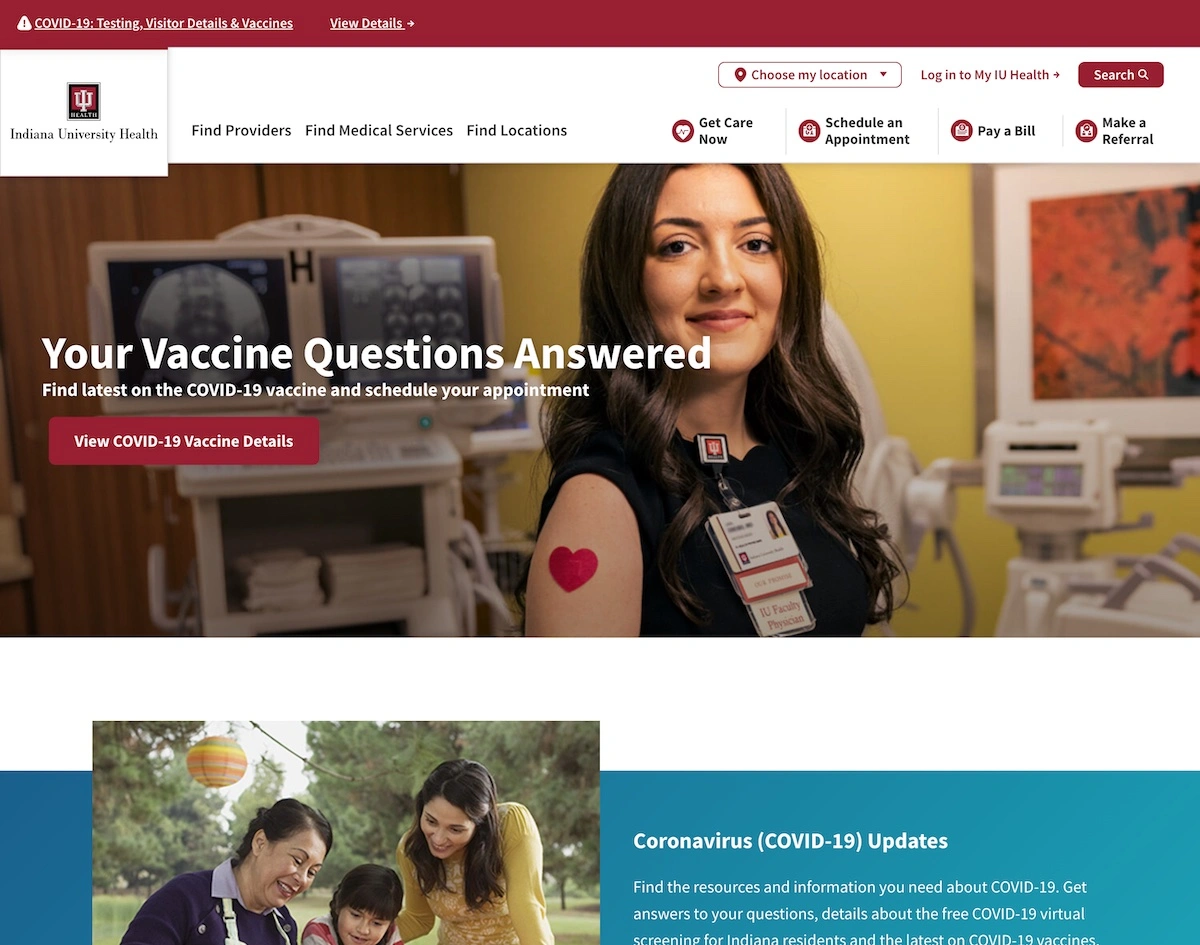Open the Find Providers menu

tap(241, 130)
